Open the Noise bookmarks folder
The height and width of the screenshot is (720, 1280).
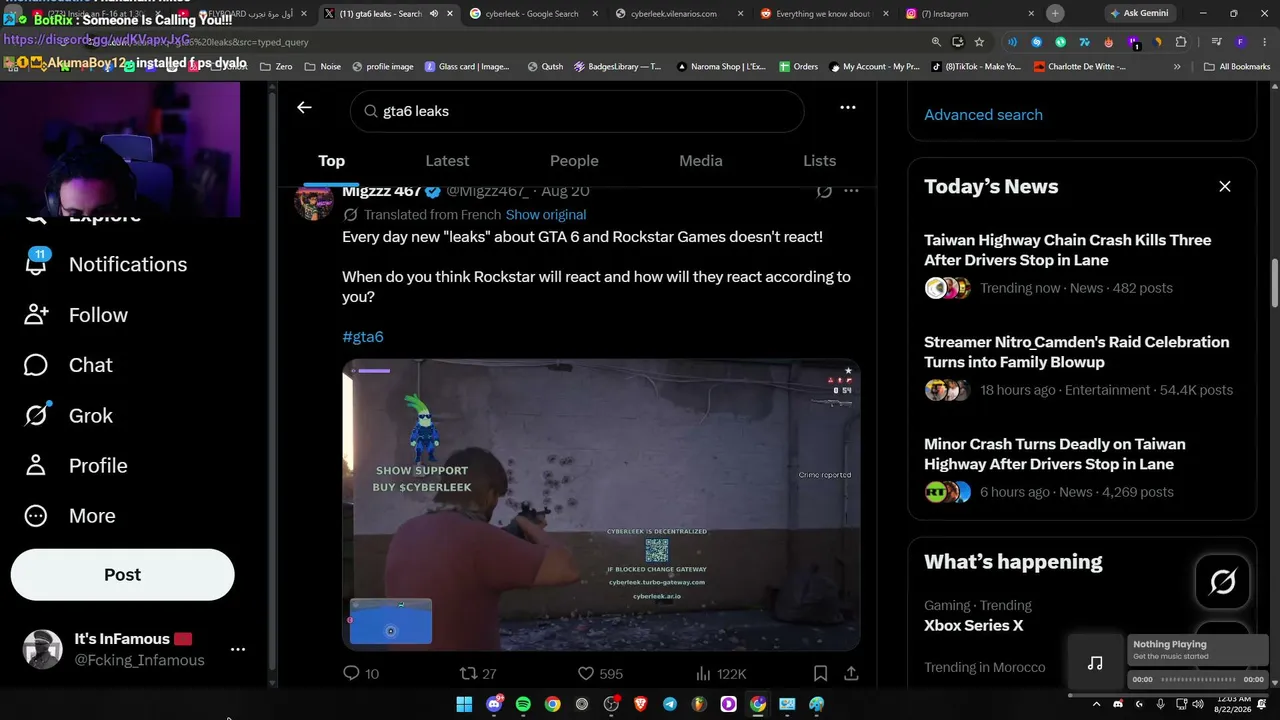pyautogui.click(x=322, y=67)
